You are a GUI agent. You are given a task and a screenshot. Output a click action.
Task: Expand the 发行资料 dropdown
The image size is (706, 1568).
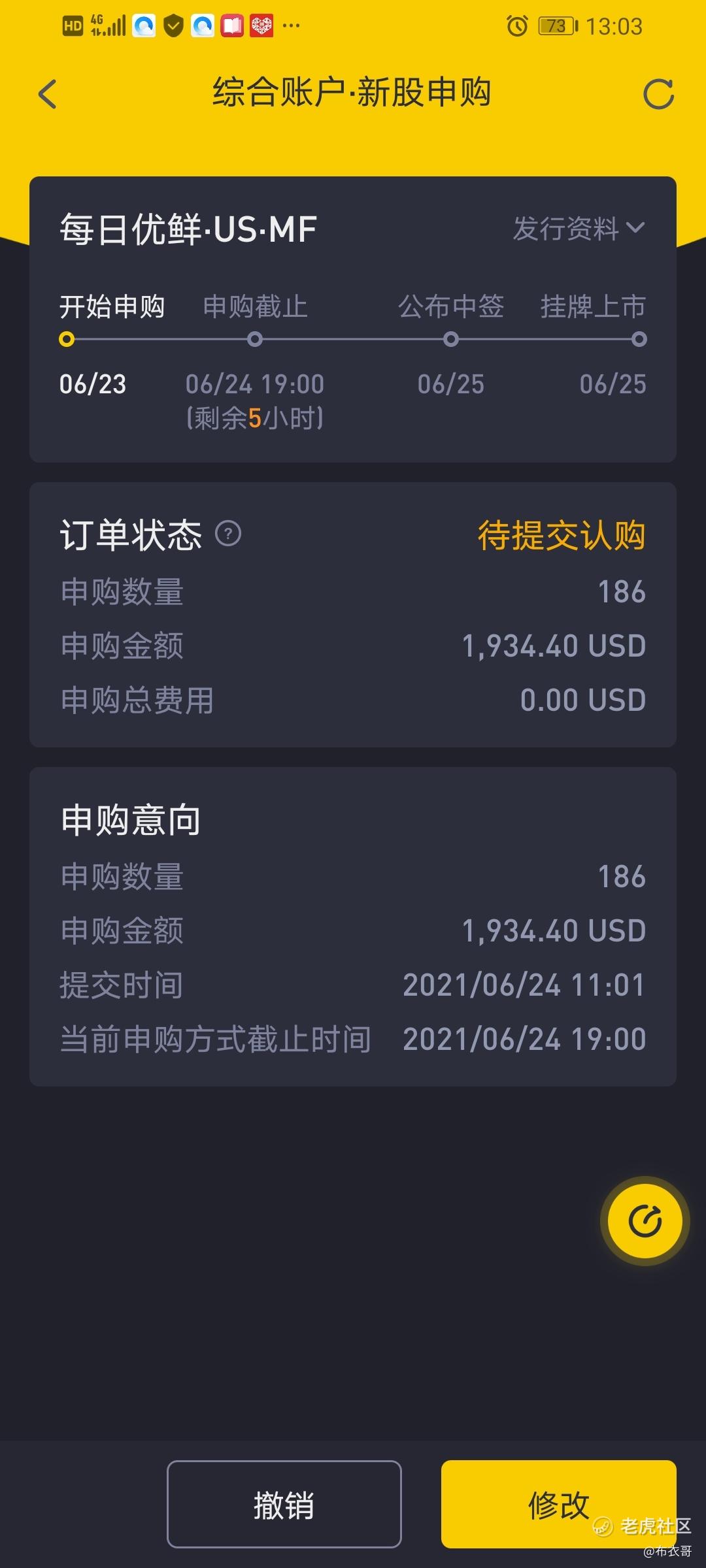click(x=579, y=228)
